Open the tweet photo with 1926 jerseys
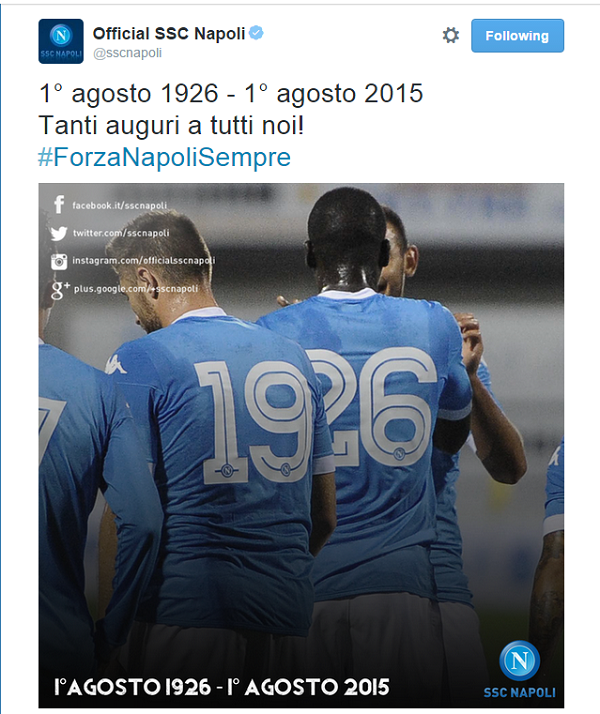Viewport: 600px width, 714px height. coord(301,445)
